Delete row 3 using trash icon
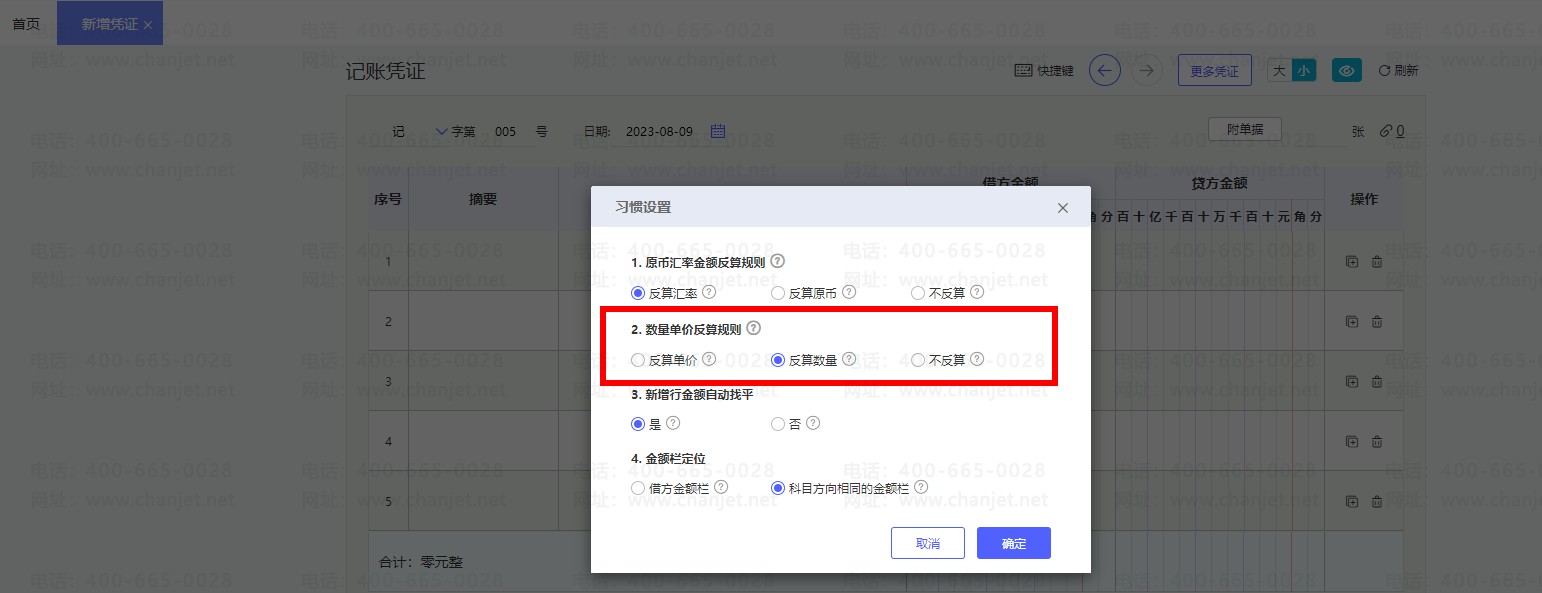Image resolution: width=1542 pixels, height=593 pixels. click(1377, 381)
